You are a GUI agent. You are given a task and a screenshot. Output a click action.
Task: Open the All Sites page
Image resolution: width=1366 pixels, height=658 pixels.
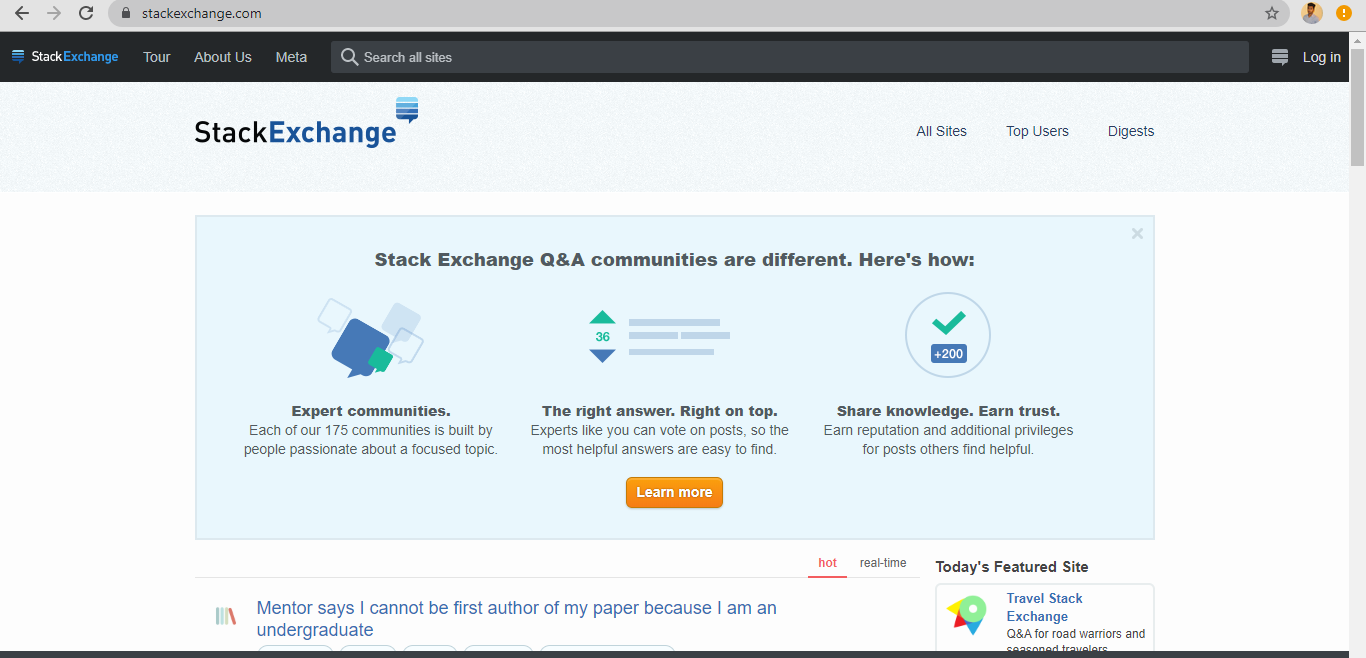click(x=942, y=131)
